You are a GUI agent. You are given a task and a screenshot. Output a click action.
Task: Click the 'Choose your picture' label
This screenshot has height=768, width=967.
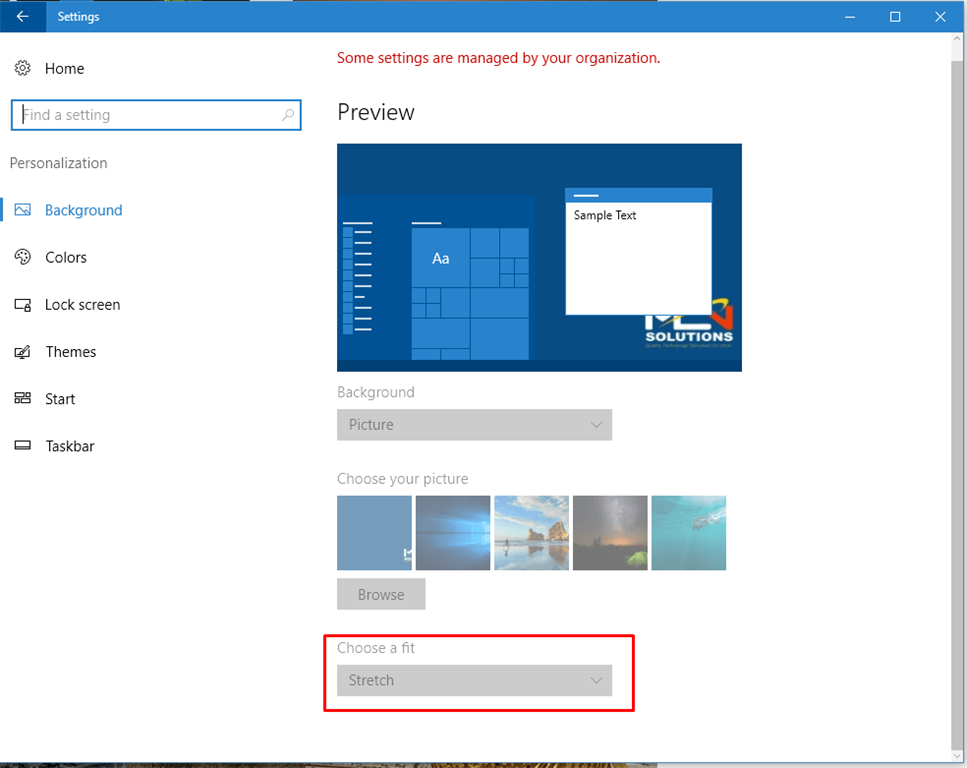(x=403, y=479)
